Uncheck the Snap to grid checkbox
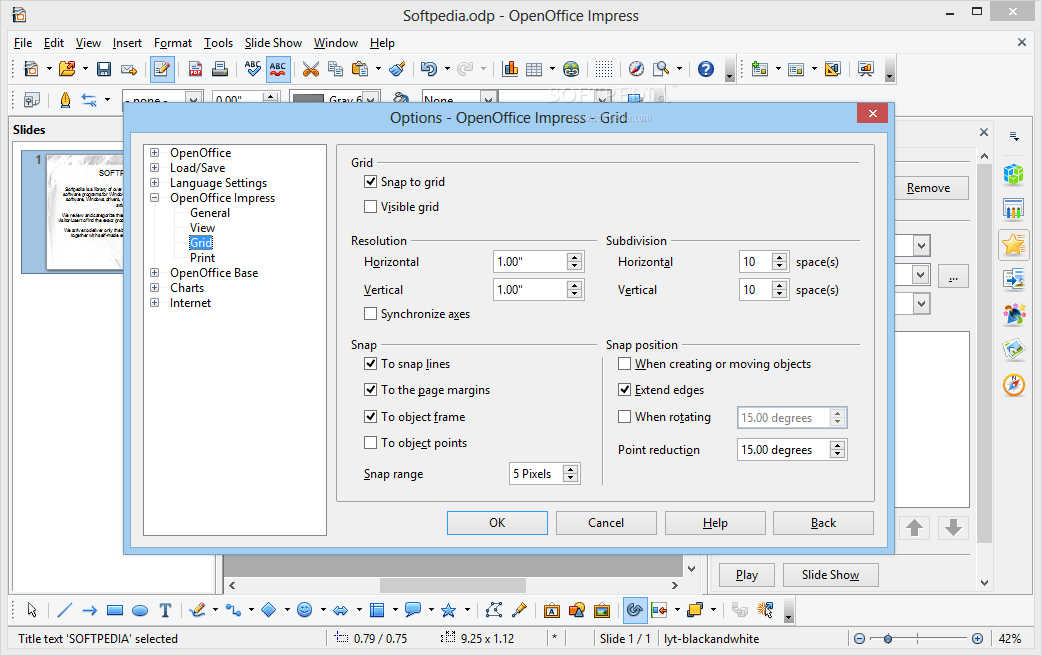Viewport: 1042px width, 656px height. (x=371, y=181)
